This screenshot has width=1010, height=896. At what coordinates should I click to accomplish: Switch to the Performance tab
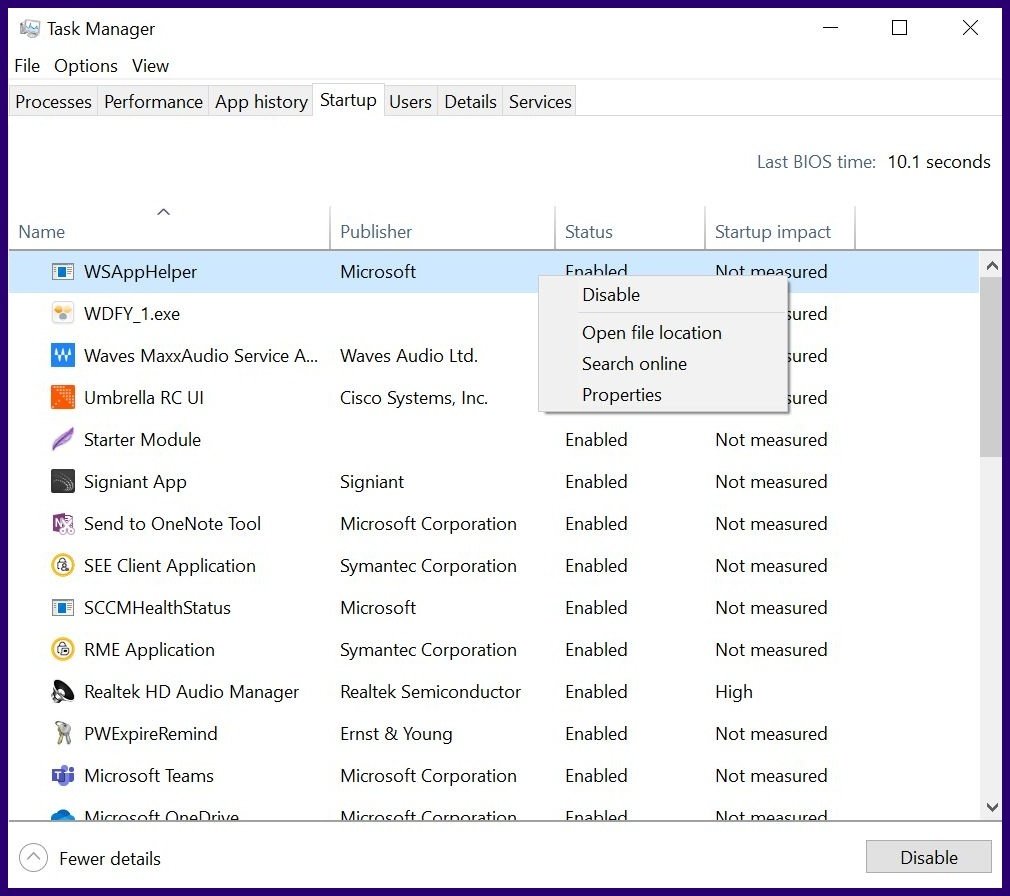[153, 102]
